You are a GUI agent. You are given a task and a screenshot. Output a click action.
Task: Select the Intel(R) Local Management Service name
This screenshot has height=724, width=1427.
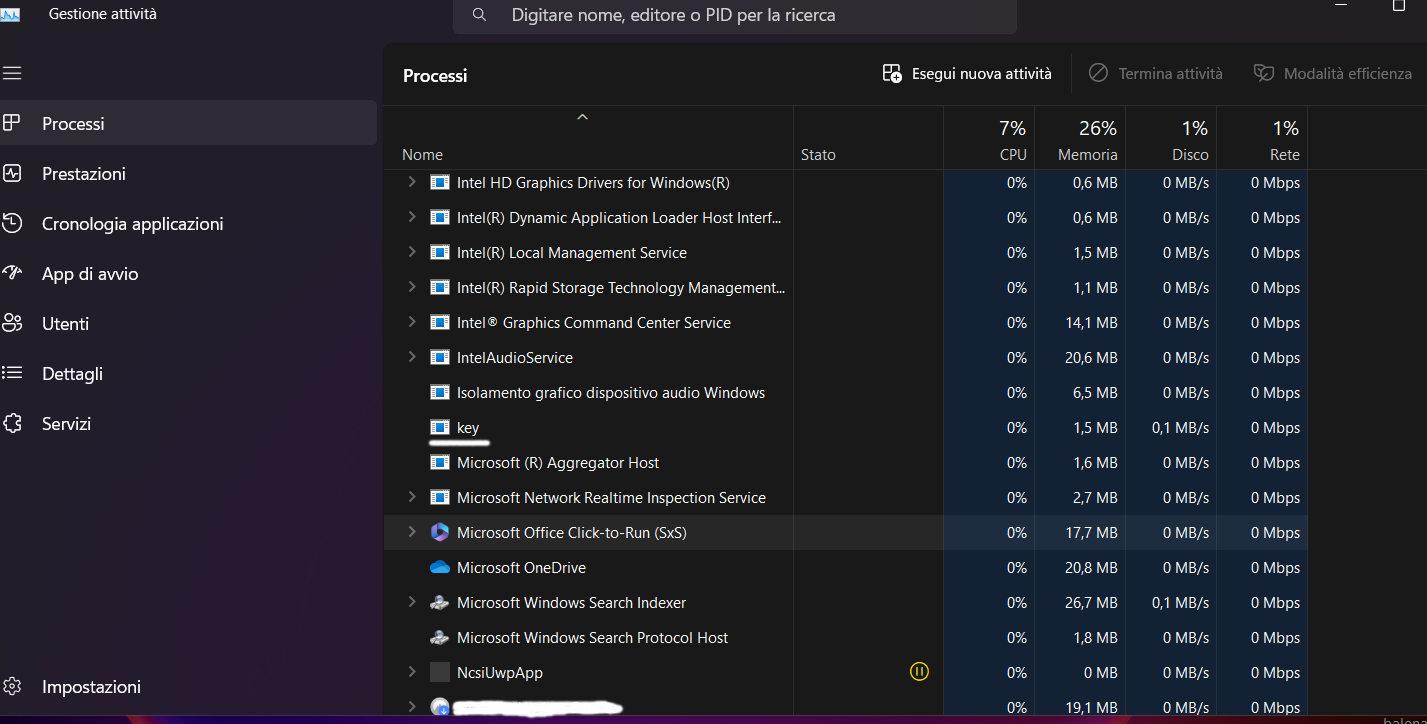coord(572,252)
